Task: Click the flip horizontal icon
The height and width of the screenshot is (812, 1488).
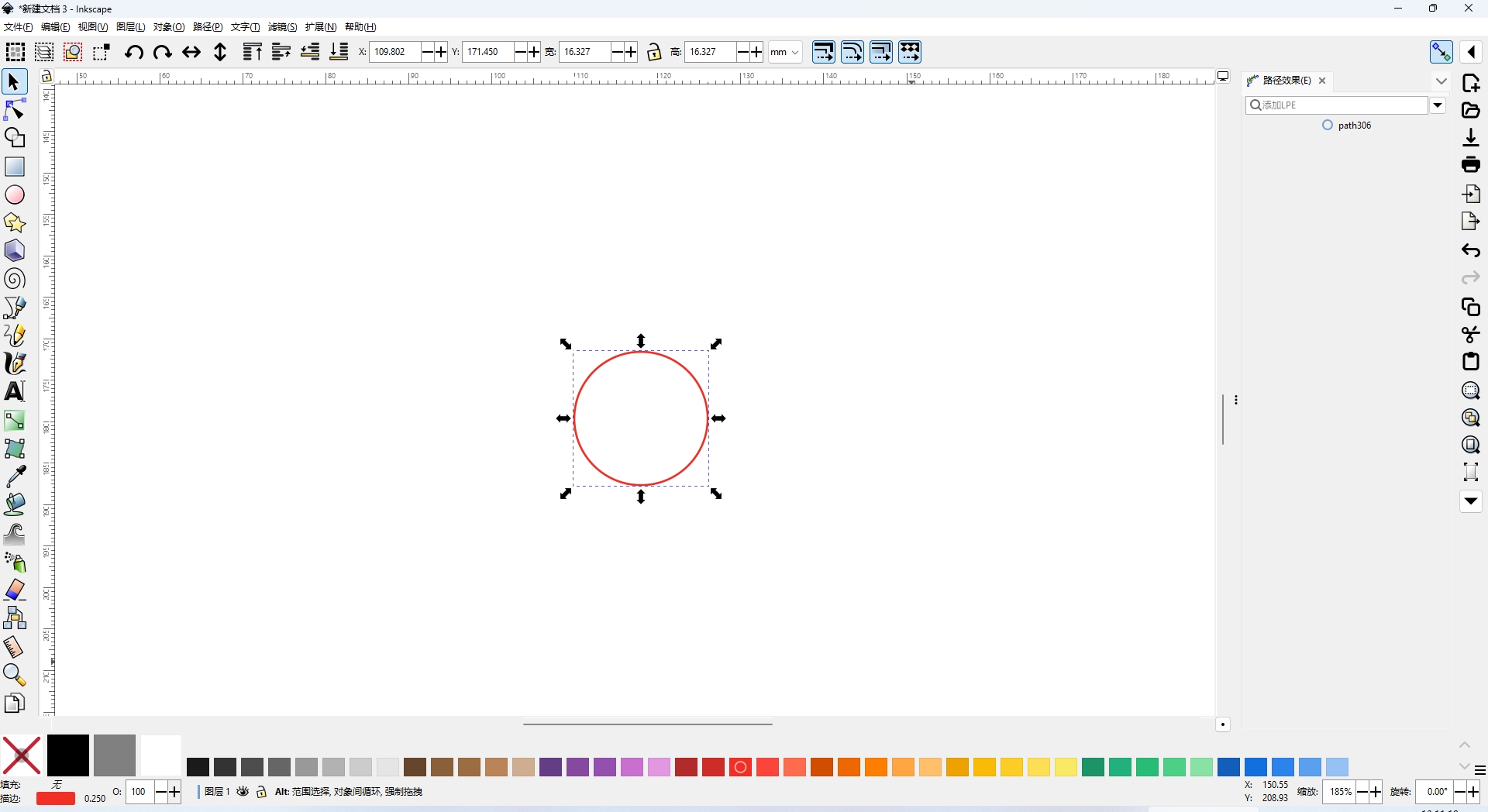Action: 191,52
